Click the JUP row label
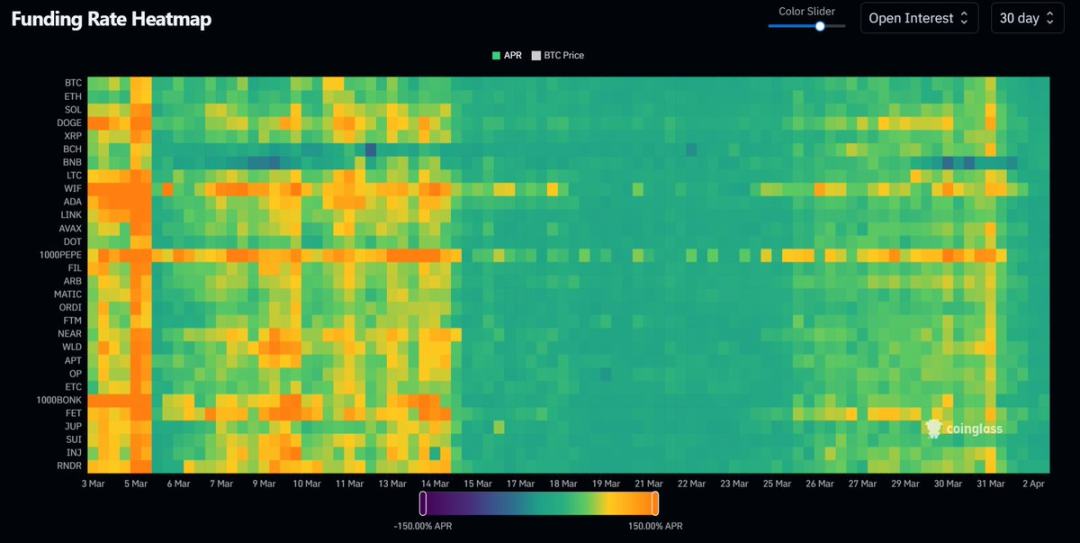This screenshot has height=543, width=1080. pyautogui.click(x=73, y=426)
